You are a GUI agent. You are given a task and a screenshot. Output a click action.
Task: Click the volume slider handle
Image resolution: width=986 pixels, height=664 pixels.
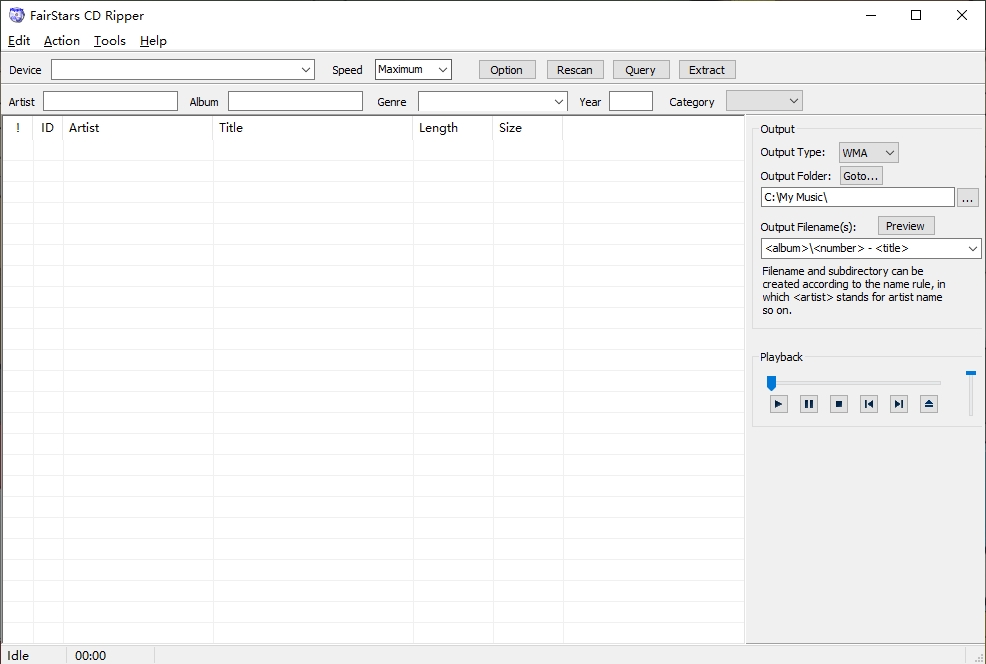coord(970,374)
